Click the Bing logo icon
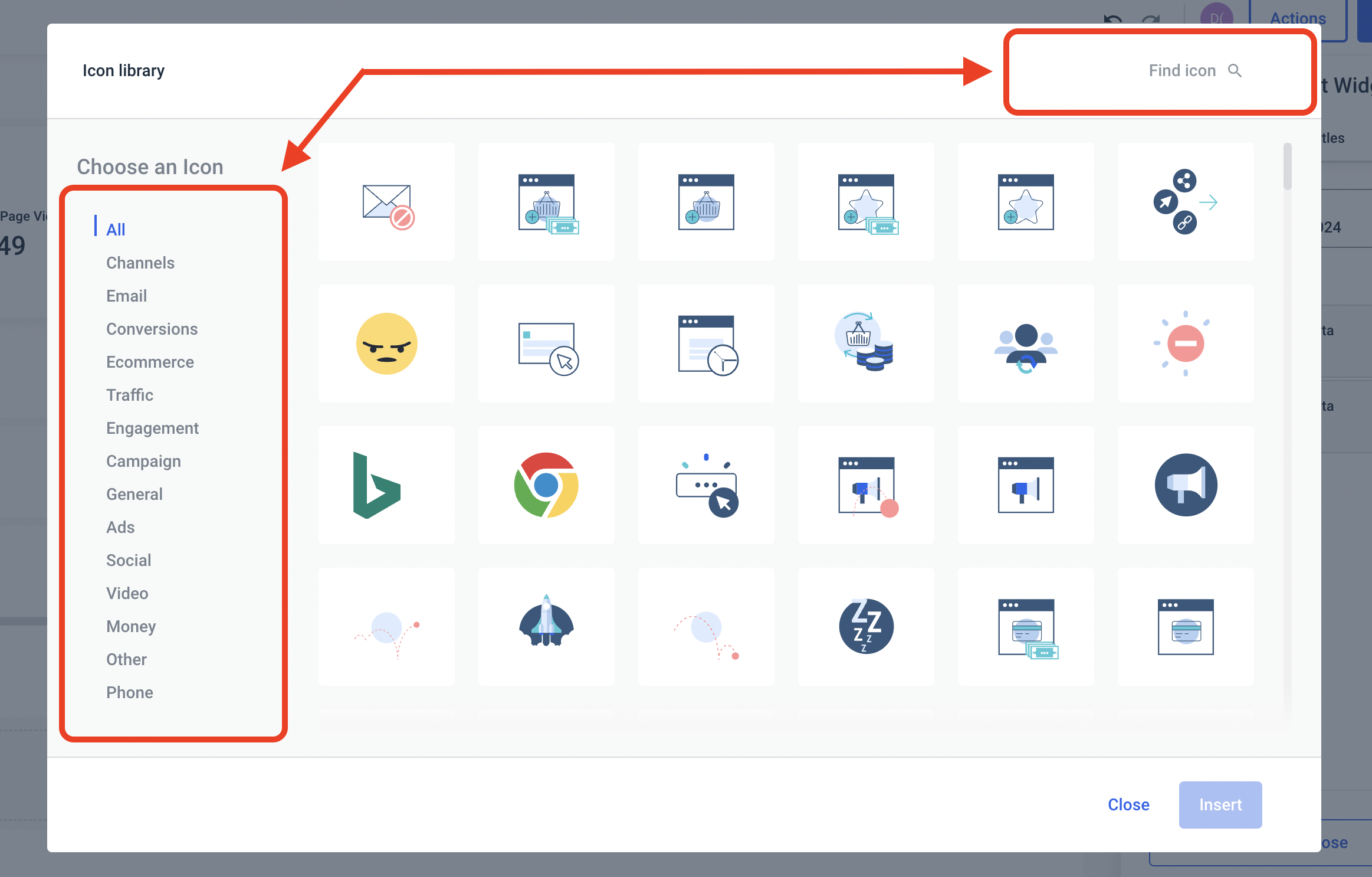The width and height of the screenshot is (1372, 877). 388,483
